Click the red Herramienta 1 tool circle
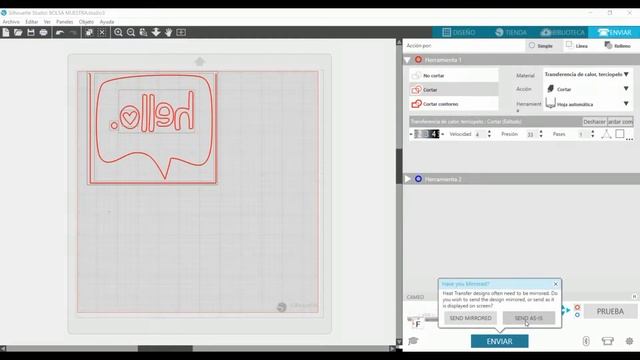Screen dimensions: 640x360 (x=418, y=60)
